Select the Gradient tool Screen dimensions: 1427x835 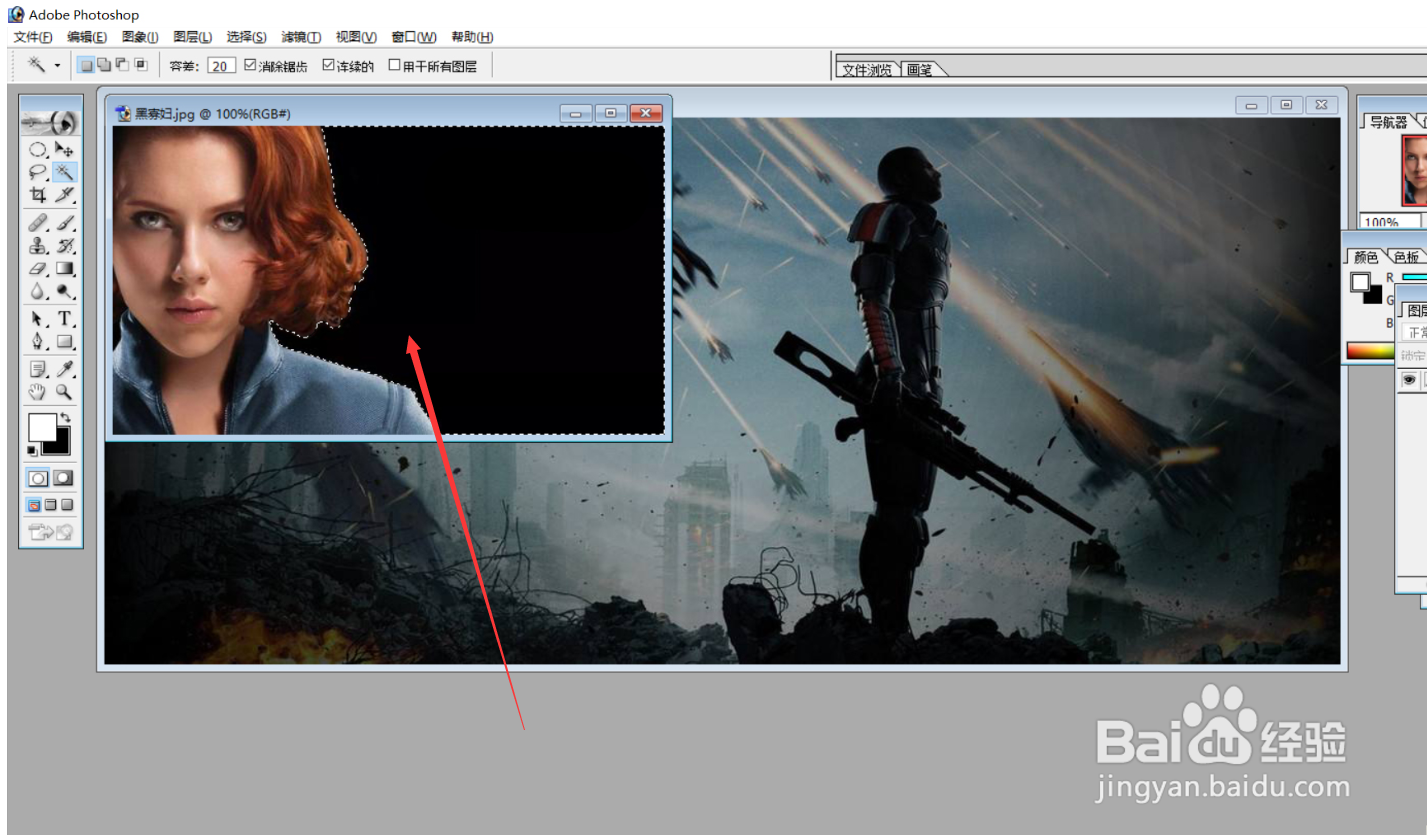click(x=65, y=268)
